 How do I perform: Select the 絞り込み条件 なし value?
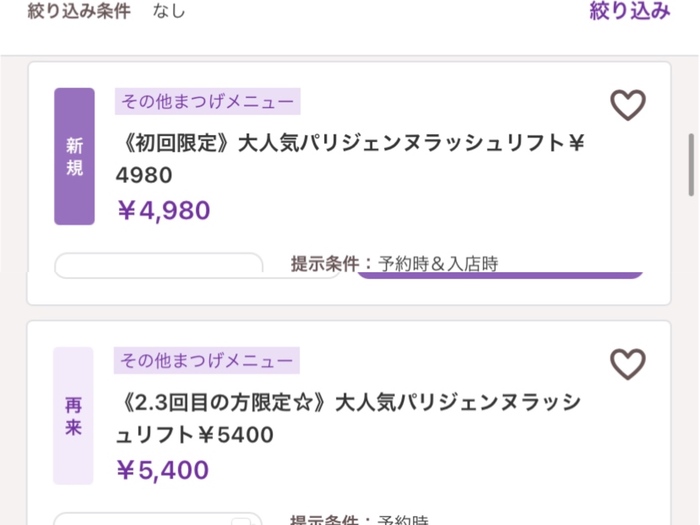point(169,11)
